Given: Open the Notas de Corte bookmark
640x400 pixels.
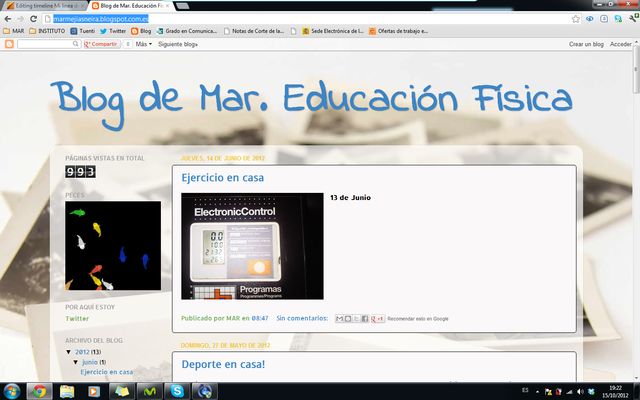Looking at the screenshot, I should pos(254,31).
